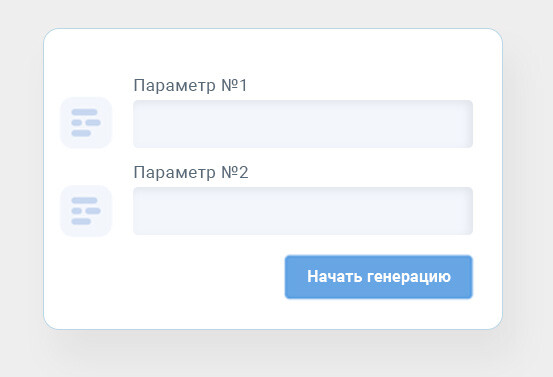The image size is (553, 377).
Task: Tap the second parameter's rounded square icon
Action: pyautogui.click(x=86, y=211)
